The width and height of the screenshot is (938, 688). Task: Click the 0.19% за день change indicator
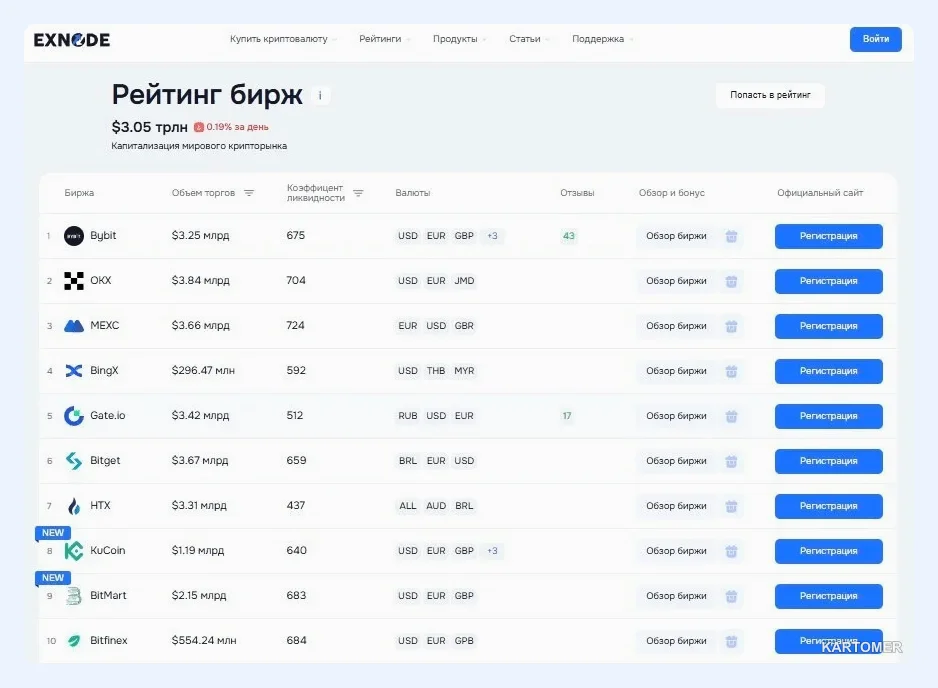coord(231,127)
